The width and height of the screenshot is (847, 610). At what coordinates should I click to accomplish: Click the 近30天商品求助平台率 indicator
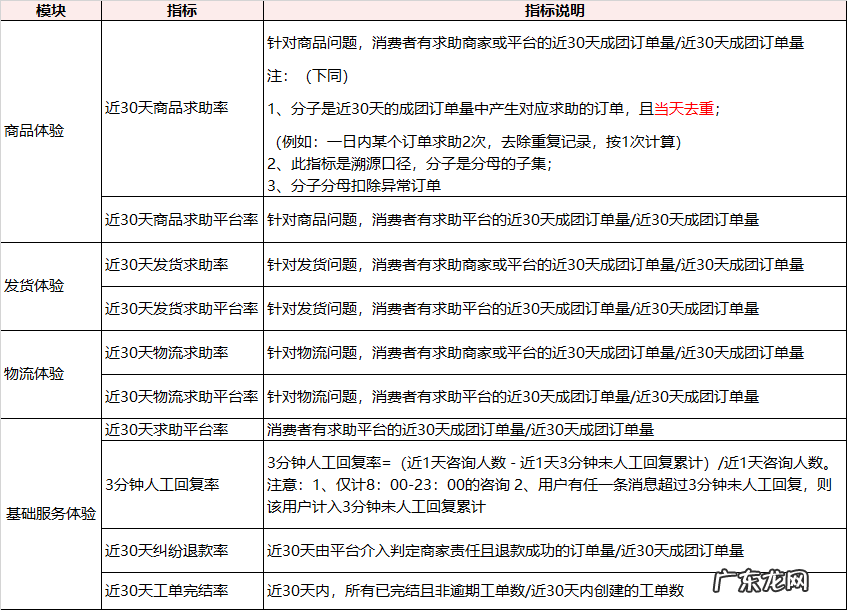(180, 222)
